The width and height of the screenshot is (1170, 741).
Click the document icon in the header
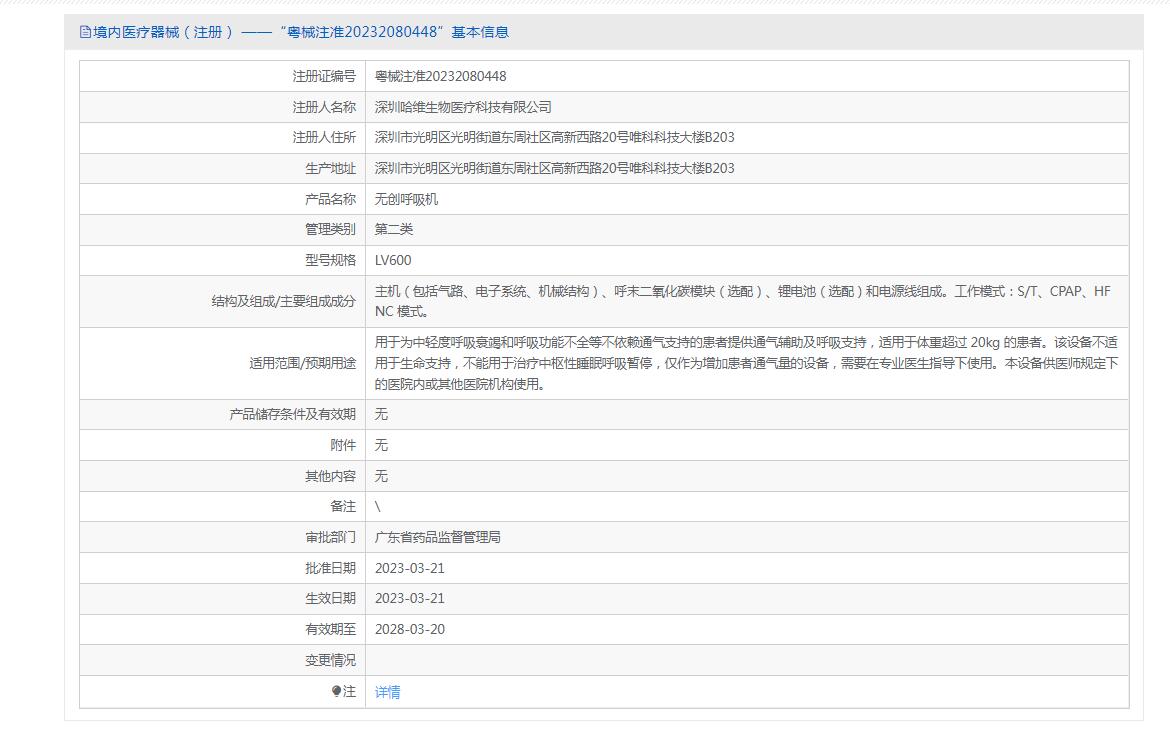pos(85,32)
